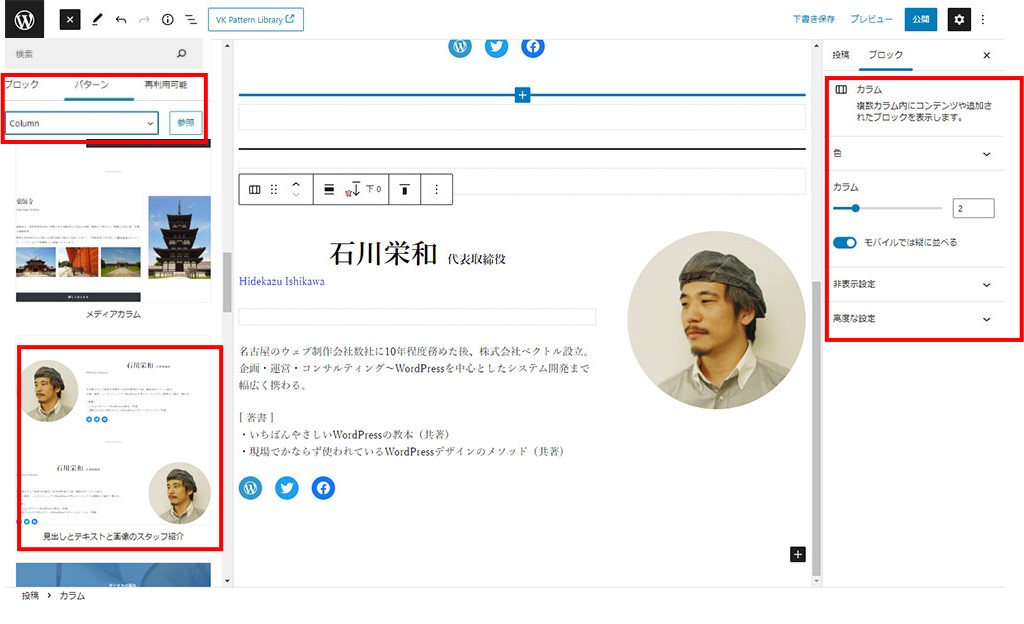Toggle モバイルでは縦に並べる switch
This screenshot has height=624, width=1024.
point(845,243)
